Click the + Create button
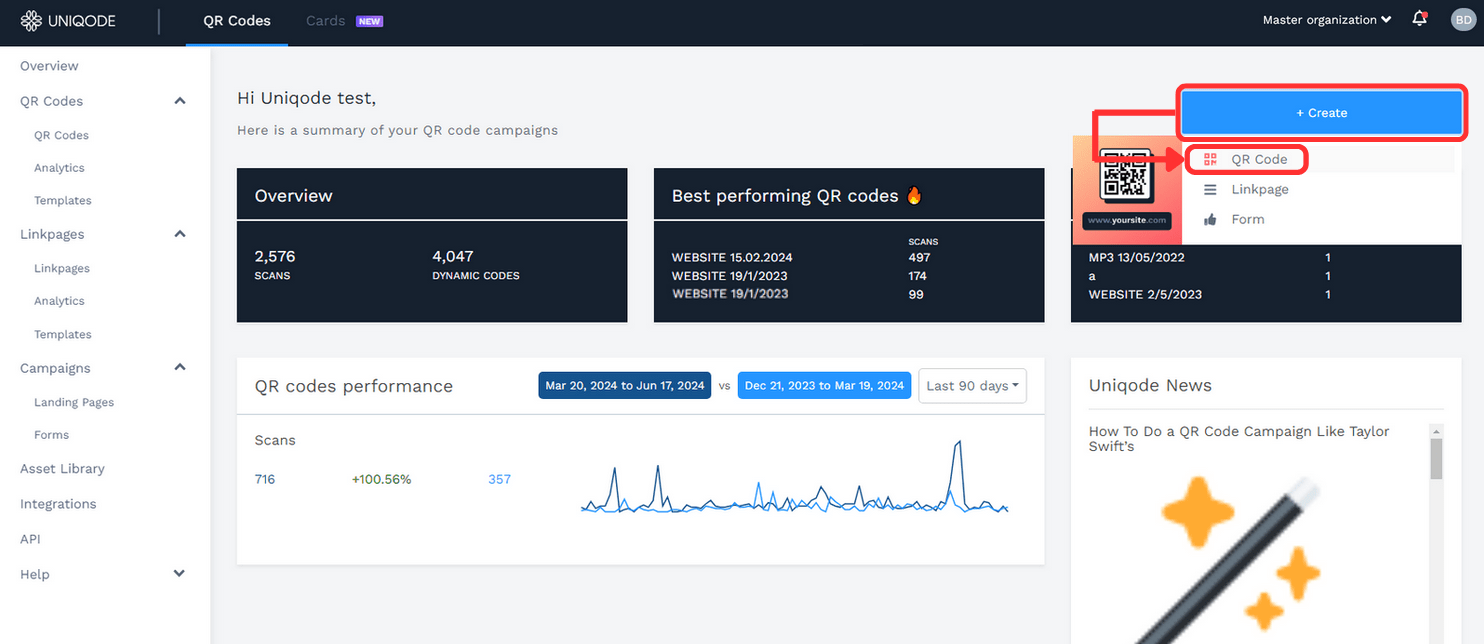This screenshot has width=1484, height=644. pyautogui.click(x=1321, y=113)
